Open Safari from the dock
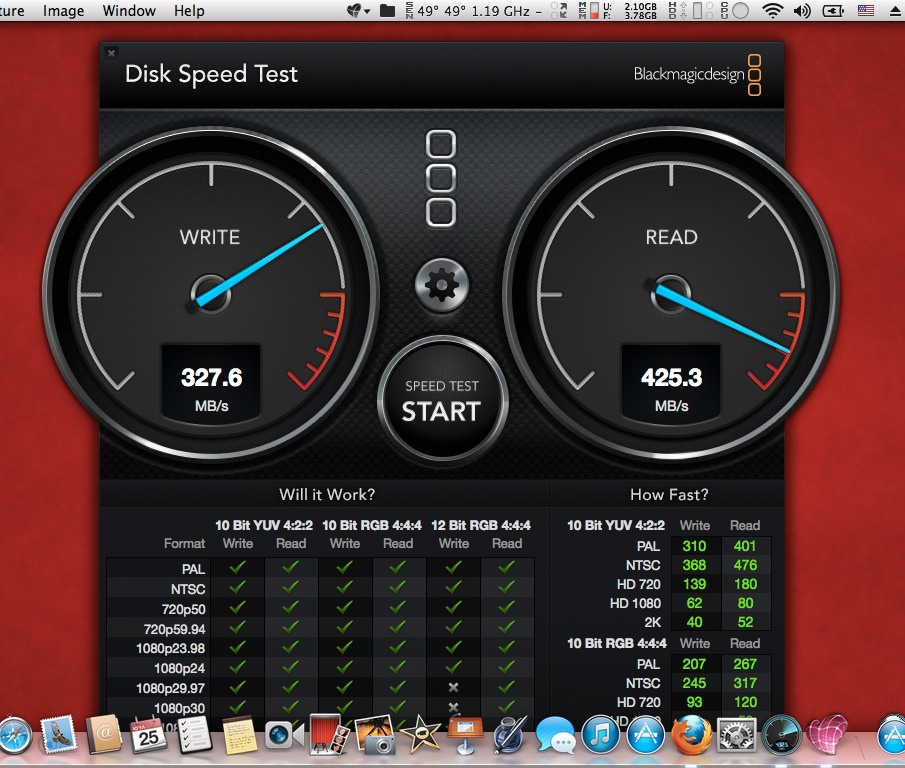 (15, 736)
